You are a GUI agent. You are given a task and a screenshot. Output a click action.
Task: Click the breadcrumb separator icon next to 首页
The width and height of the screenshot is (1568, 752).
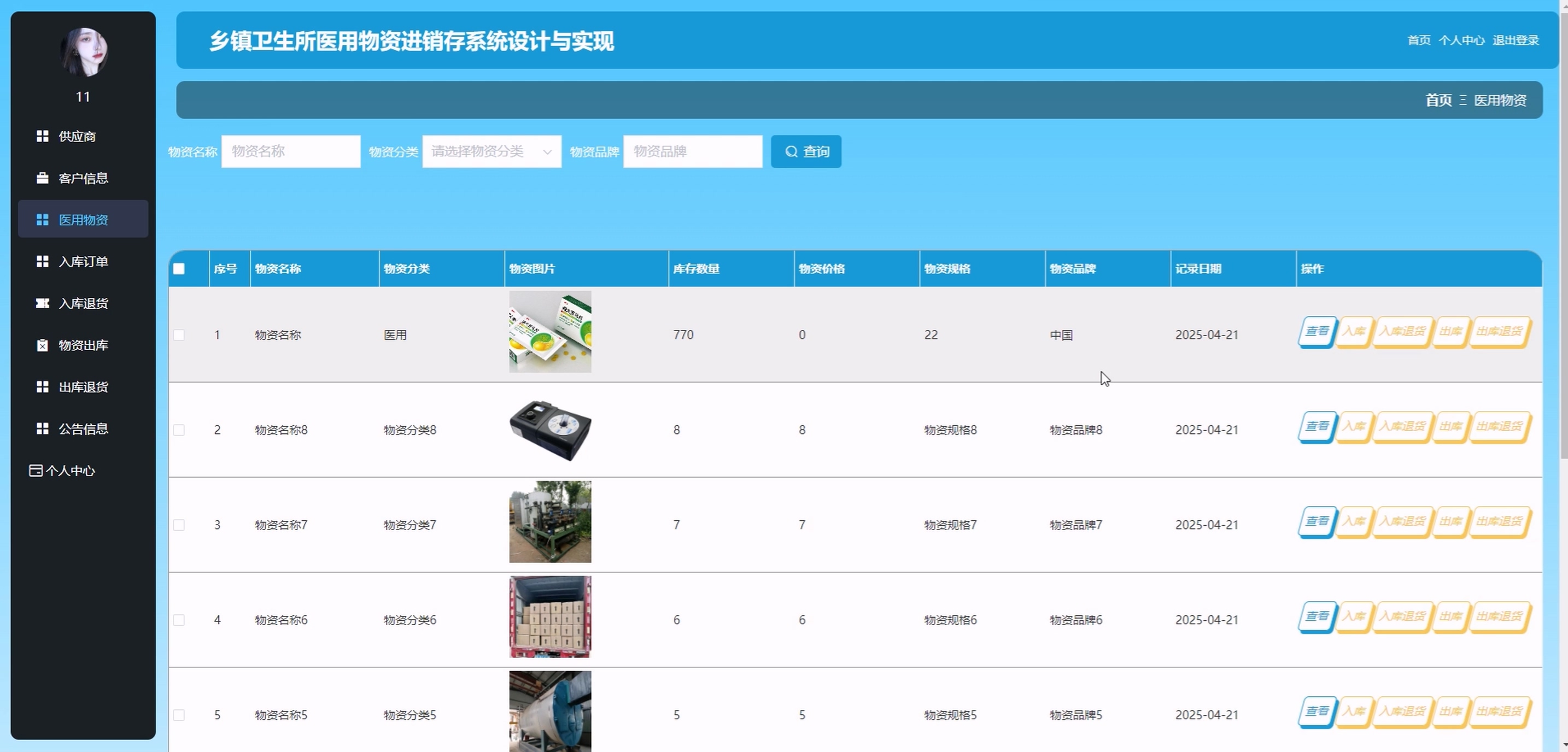click(1462, 101)
